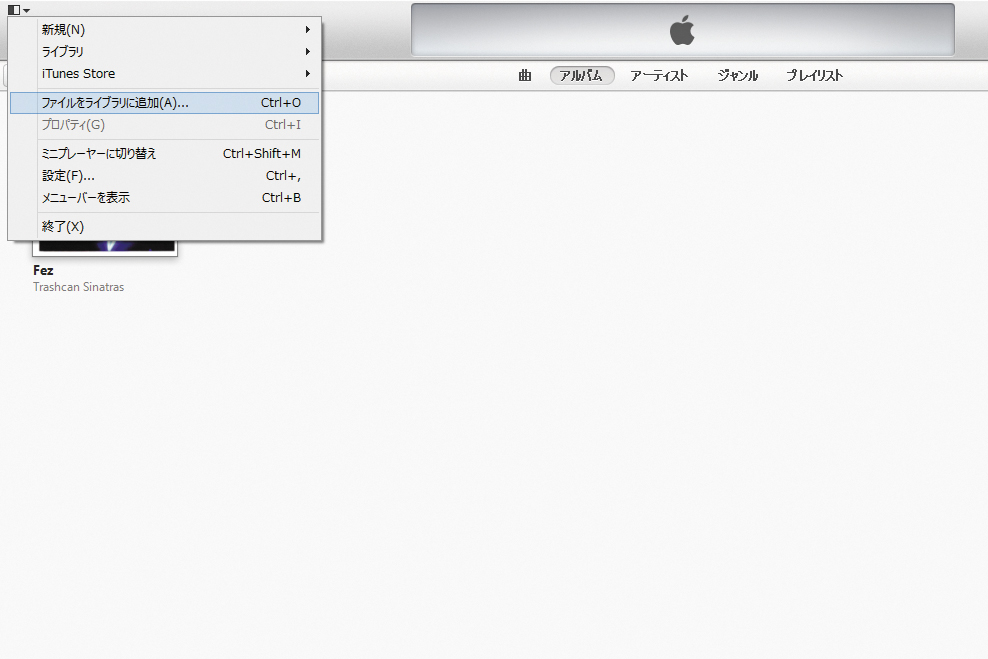Switch to the ジャンル tab

click(738, 76)
